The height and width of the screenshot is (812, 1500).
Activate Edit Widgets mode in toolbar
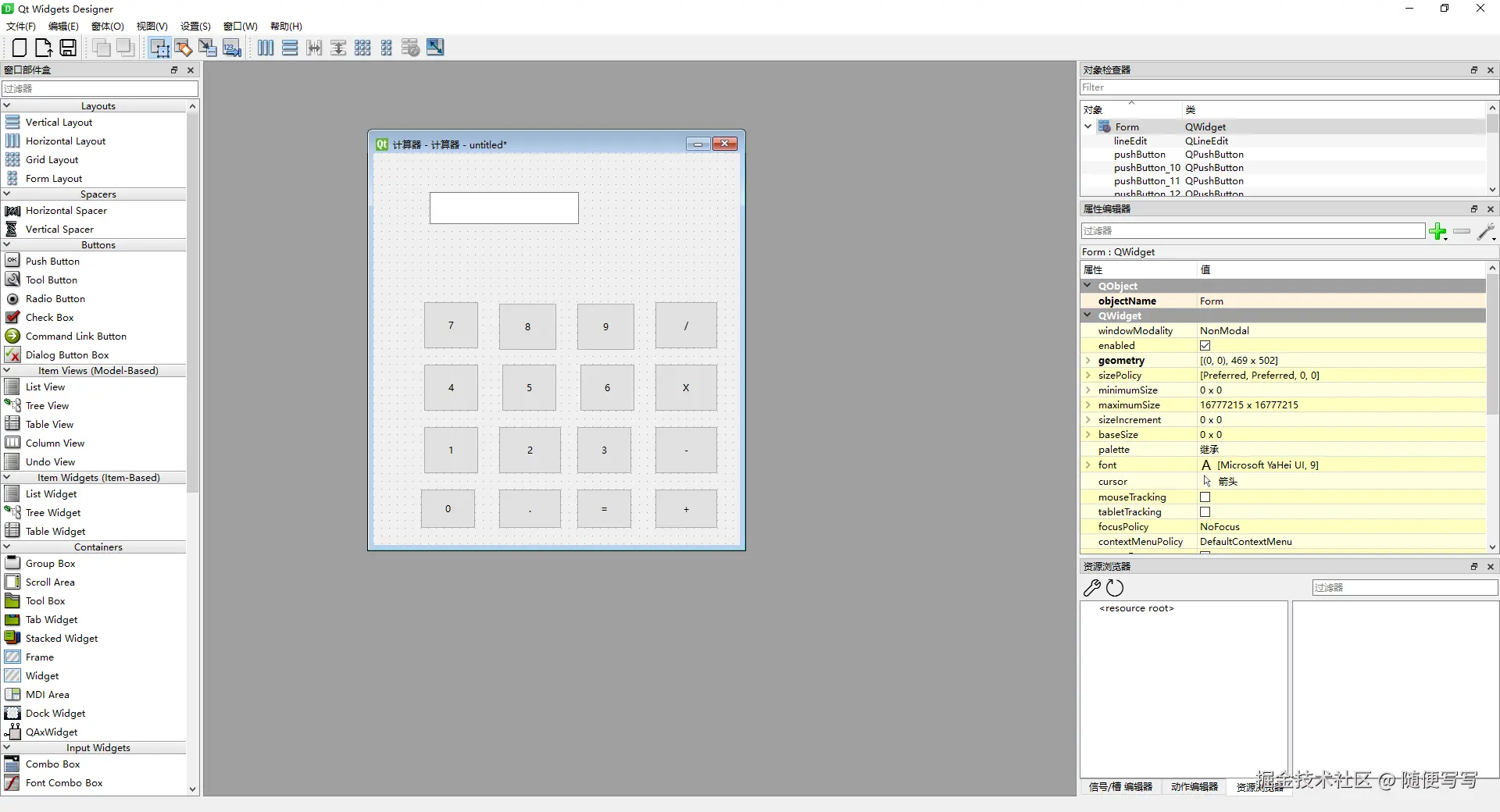(159, 48)
